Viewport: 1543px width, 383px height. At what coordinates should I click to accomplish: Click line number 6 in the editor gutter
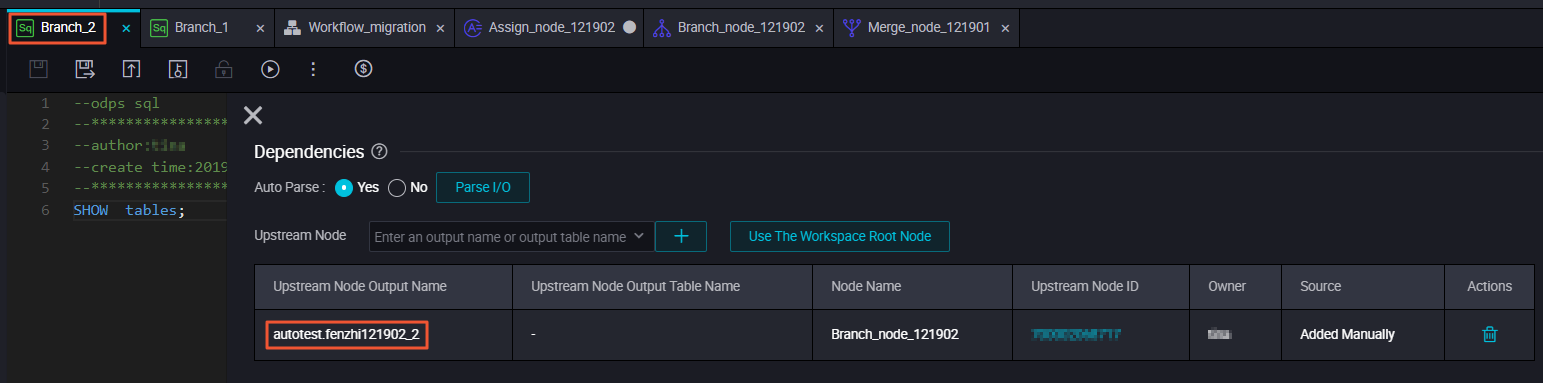point(45,211)
